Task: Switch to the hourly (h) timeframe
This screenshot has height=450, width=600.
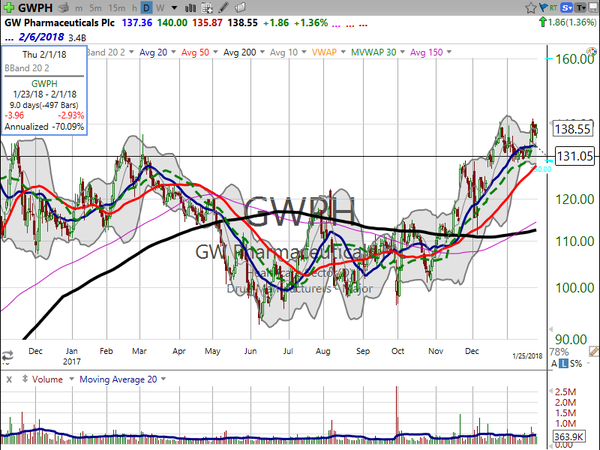Action: click(134, 8)
